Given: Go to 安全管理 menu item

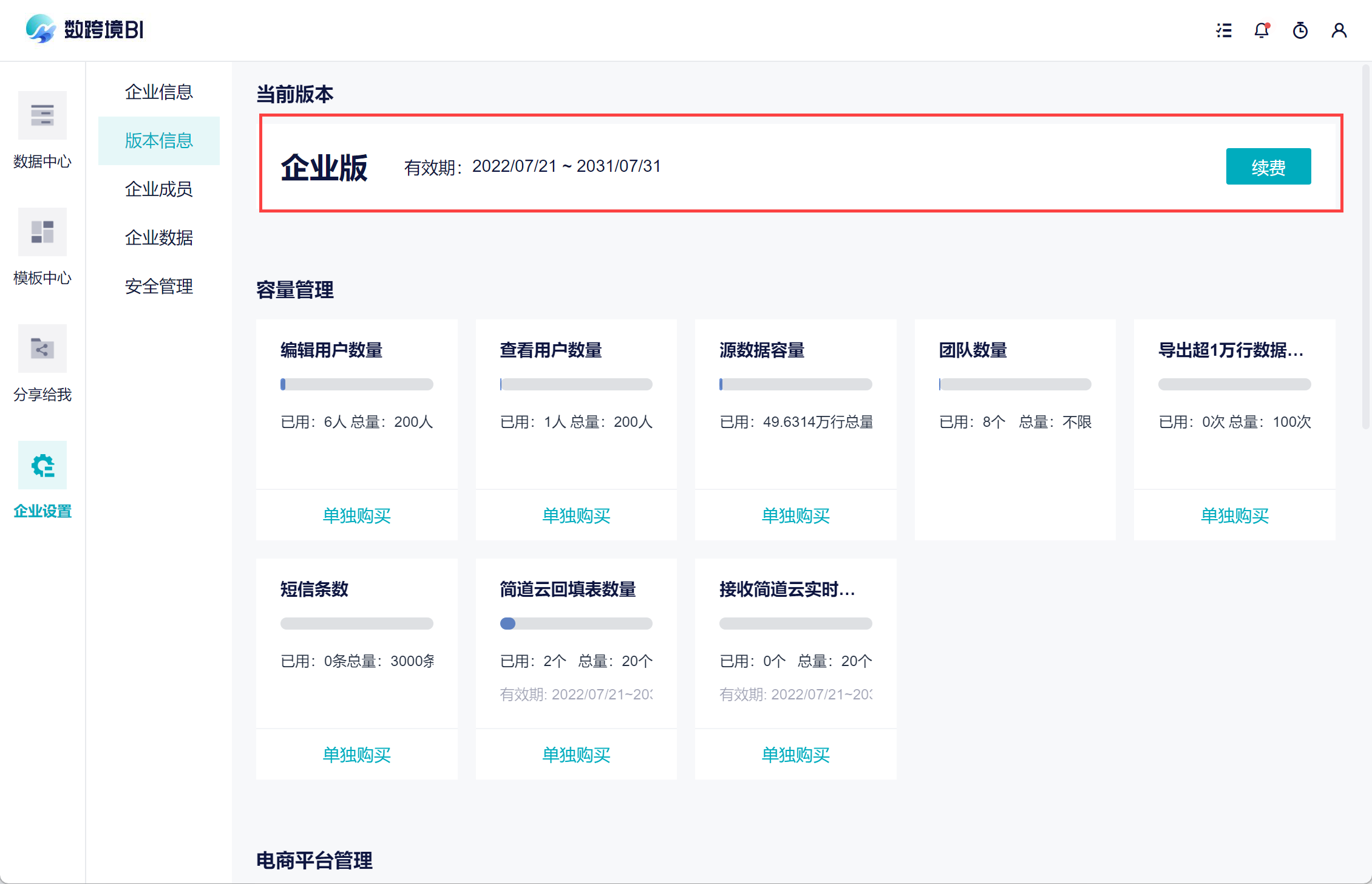Looking at the screenshot, I should (158, 287).
